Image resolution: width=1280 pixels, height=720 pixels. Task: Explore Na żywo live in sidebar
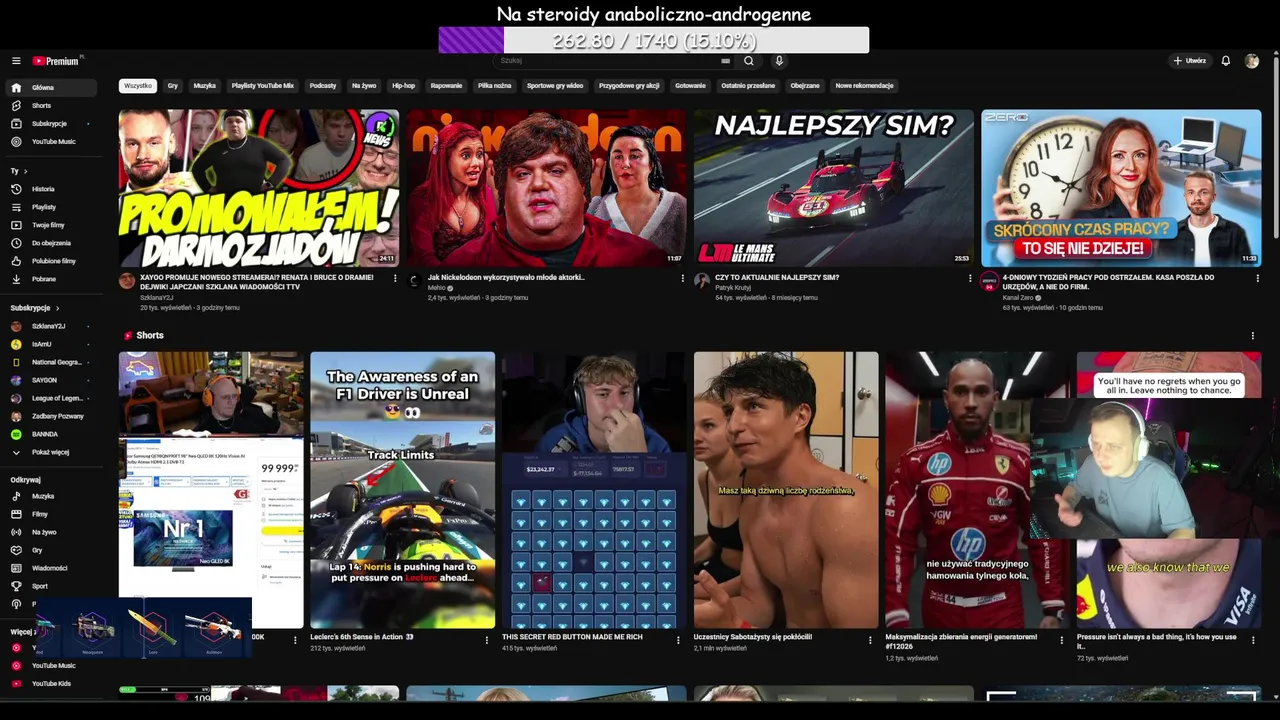point(53,532)
